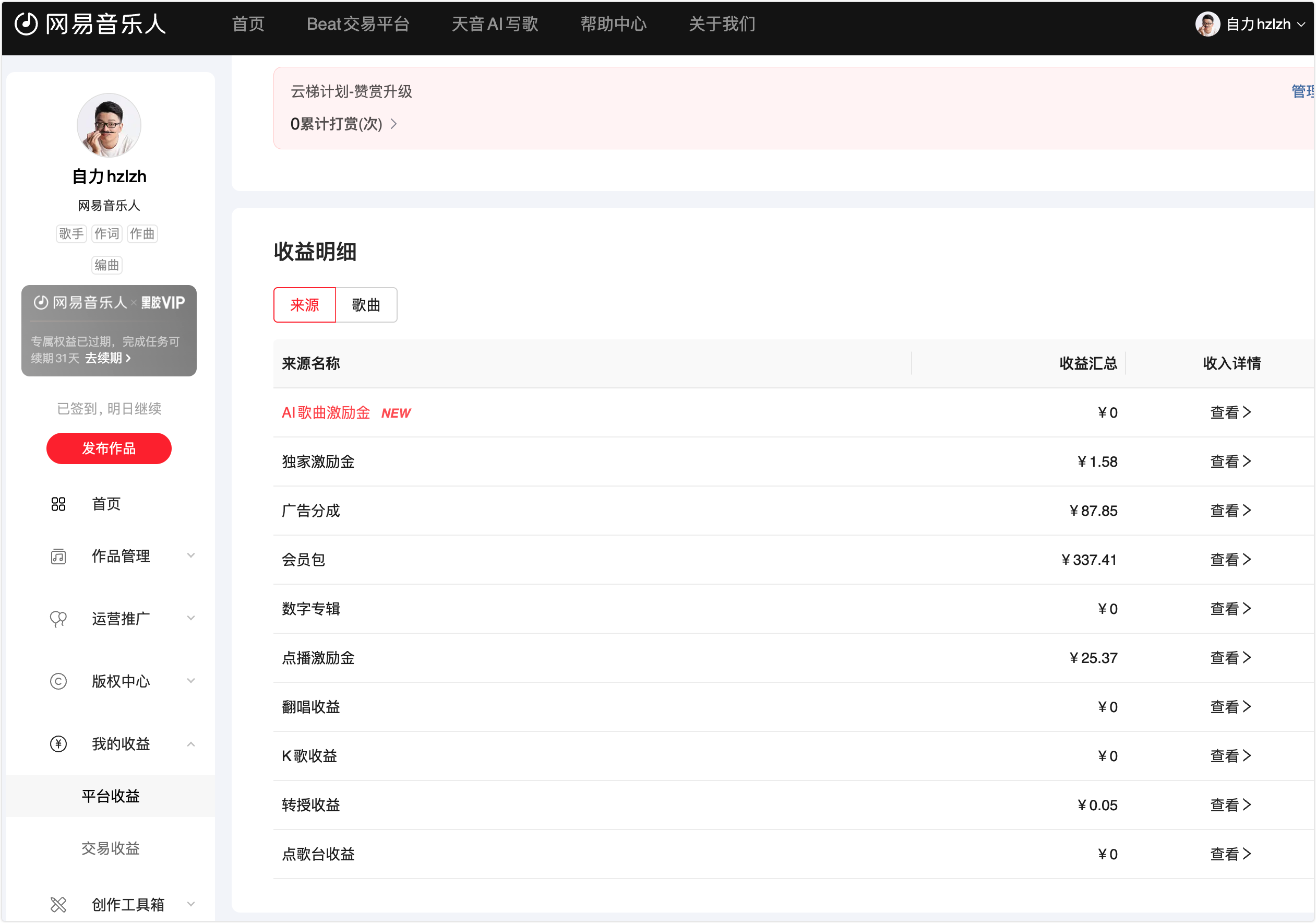Click the 会员包 amount ¥337.41
Screen dimensions: 1316x923
point(1089,560)
